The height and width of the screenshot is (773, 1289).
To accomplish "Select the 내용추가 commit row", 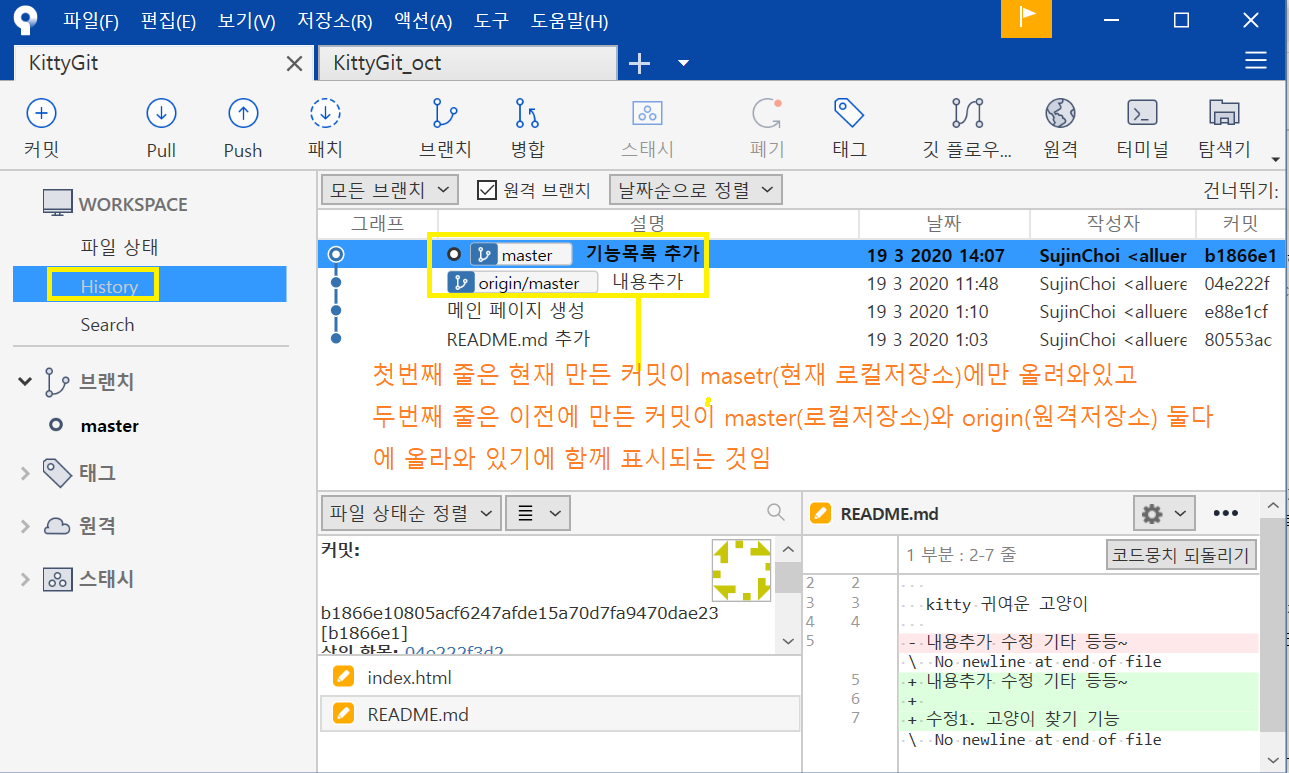I will click(x=801, y=283).
